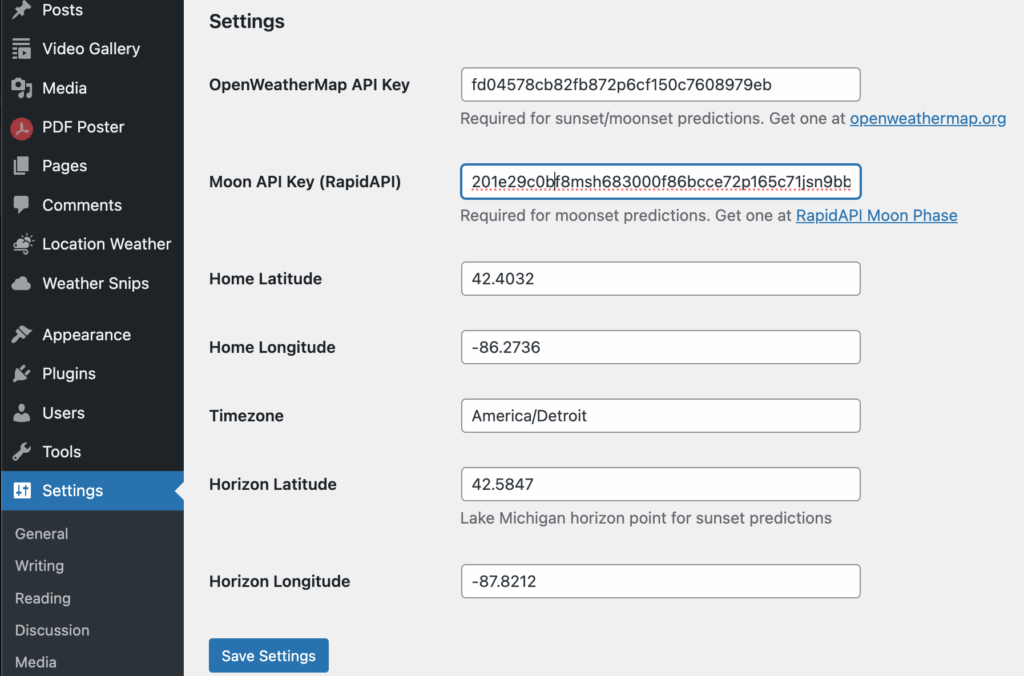Click the Weather Snips cloud icon
This screenshot has height=676, width=1024.
point(21,284)
